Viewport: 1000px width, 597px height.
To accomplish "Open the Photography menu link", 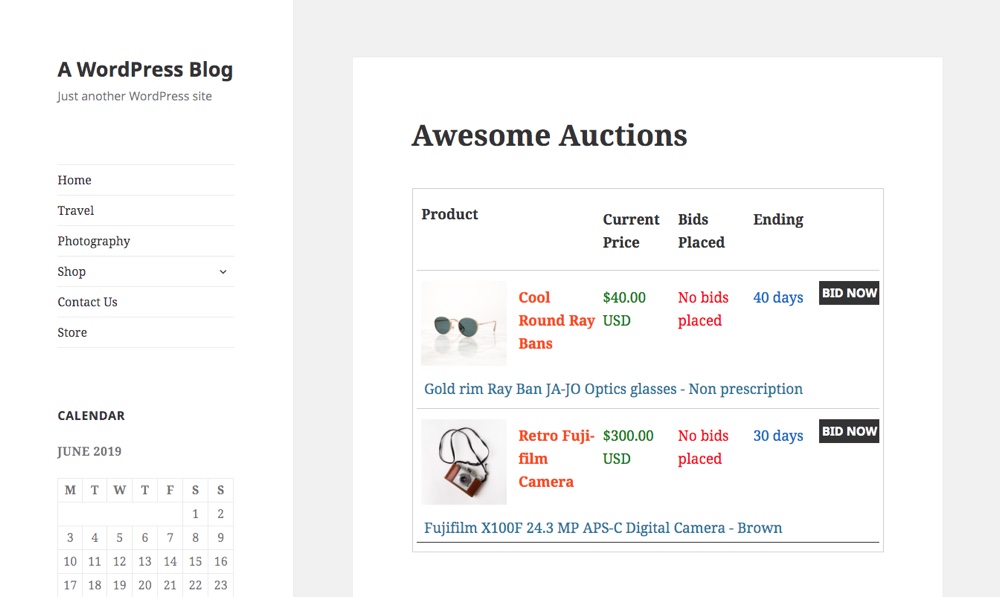I will point(94,241).
